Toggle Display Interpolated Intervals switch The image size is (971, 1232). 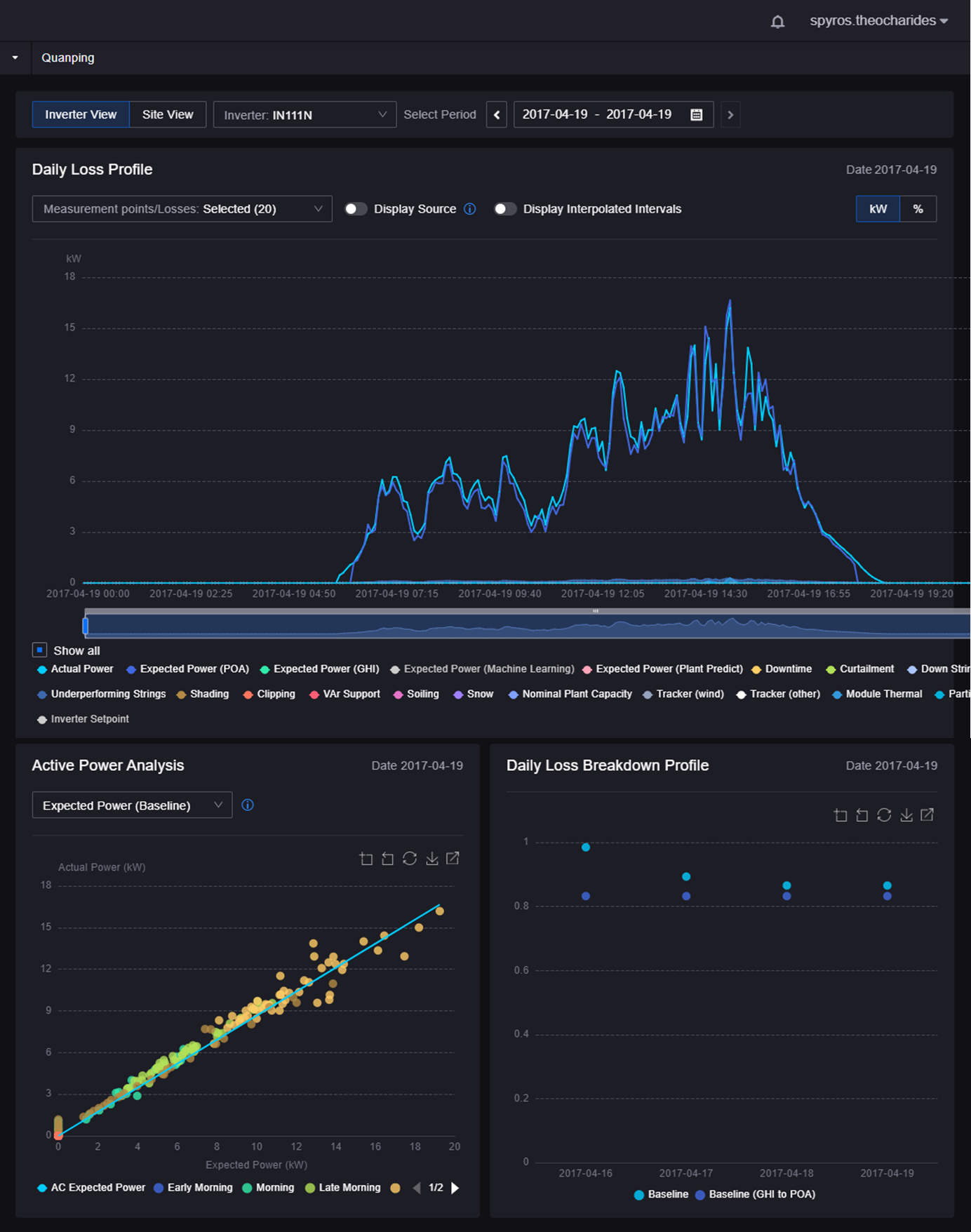click(x=505, y=209)
